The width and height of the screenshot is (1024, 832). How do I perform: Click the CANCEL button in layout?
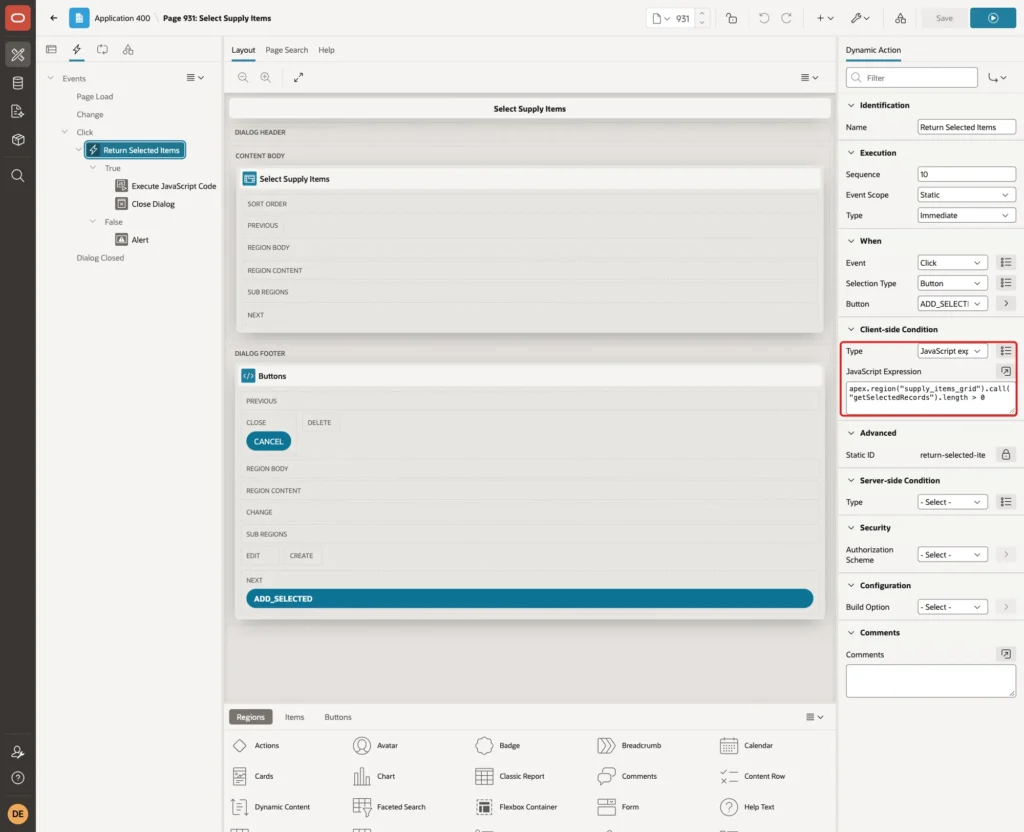coord(268,441)
